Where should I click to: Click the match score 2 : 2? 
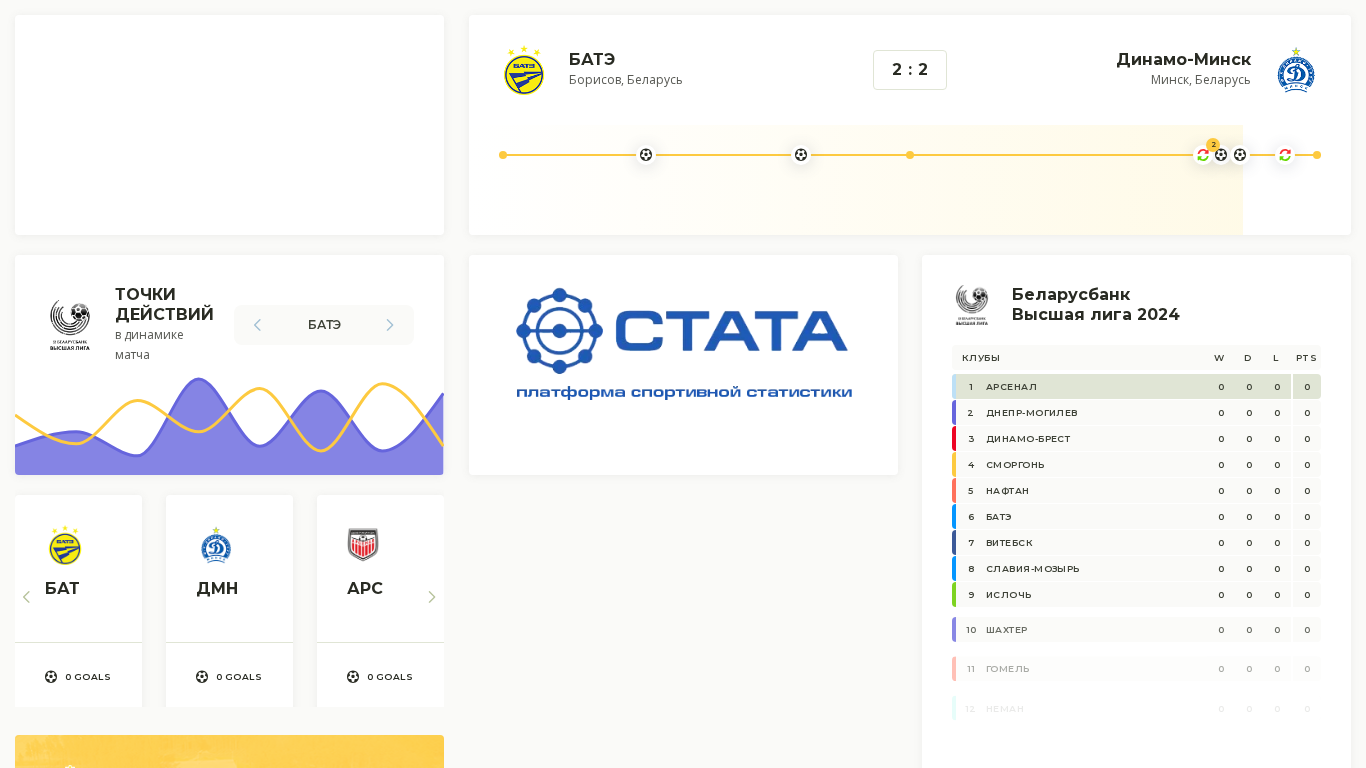[910, 70]
